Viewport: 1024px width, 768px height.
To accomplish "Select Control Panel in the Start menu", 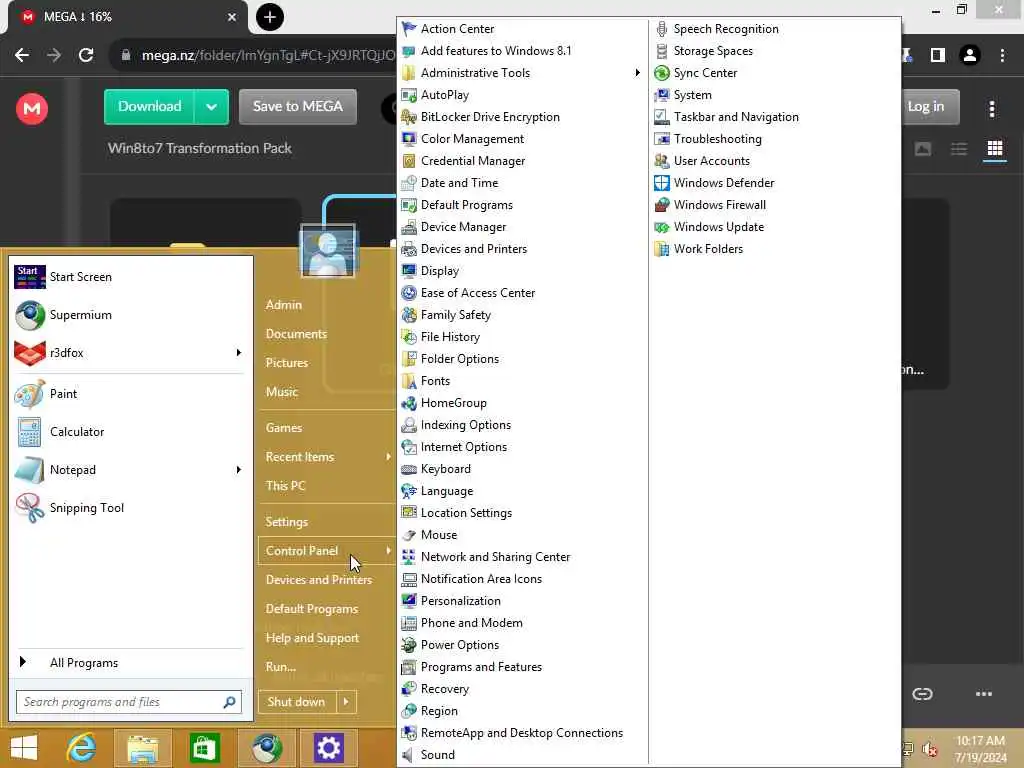I will [327, 551].
